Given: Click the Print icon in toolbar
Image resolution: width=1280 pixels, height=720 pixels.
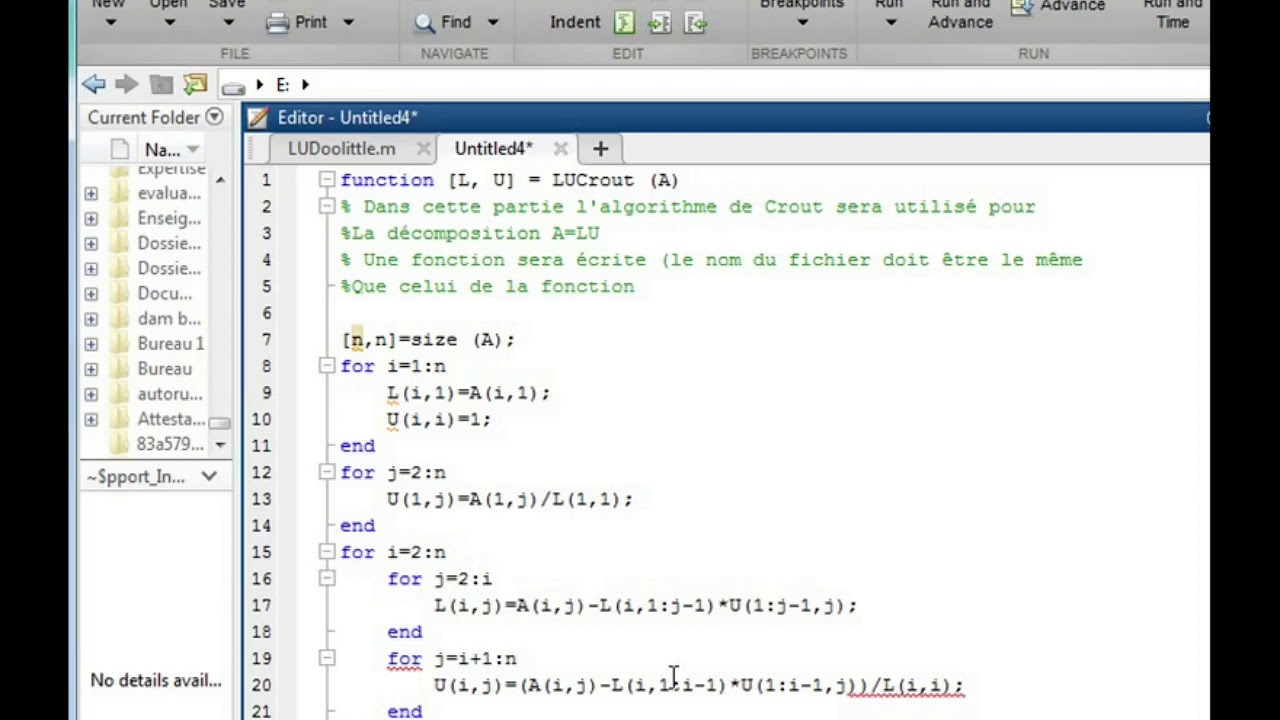Looking at the screenshot, I should (x=278, y=22).
